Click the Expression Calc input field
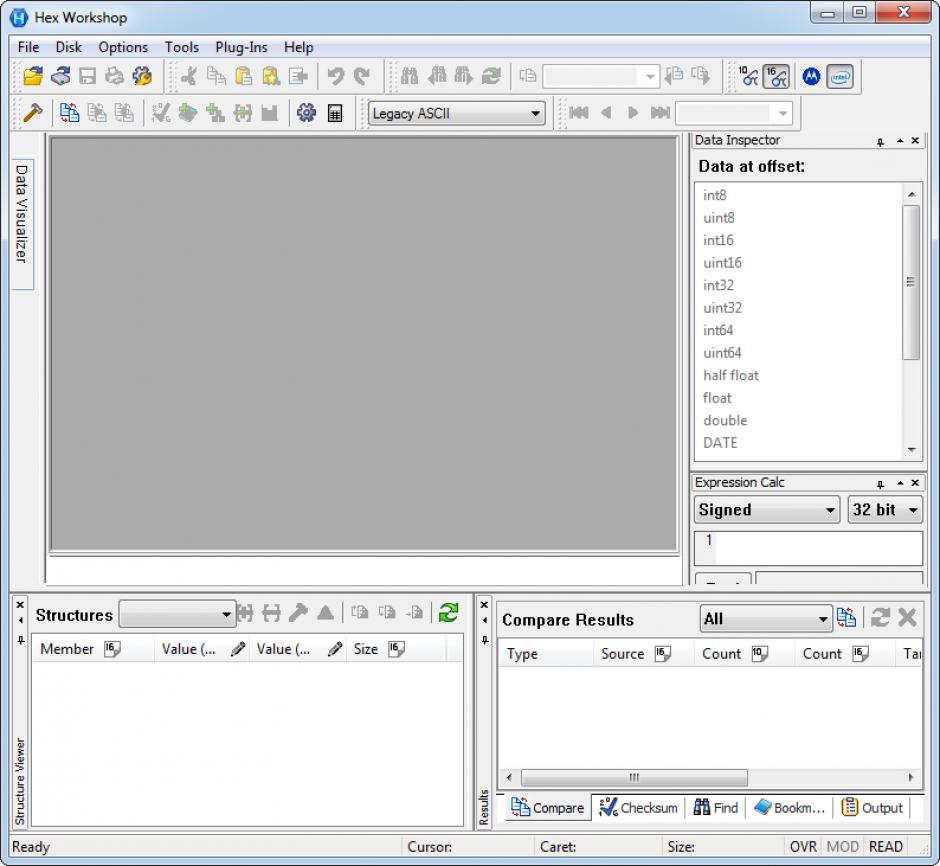940x866 pixels. [808, 548]
